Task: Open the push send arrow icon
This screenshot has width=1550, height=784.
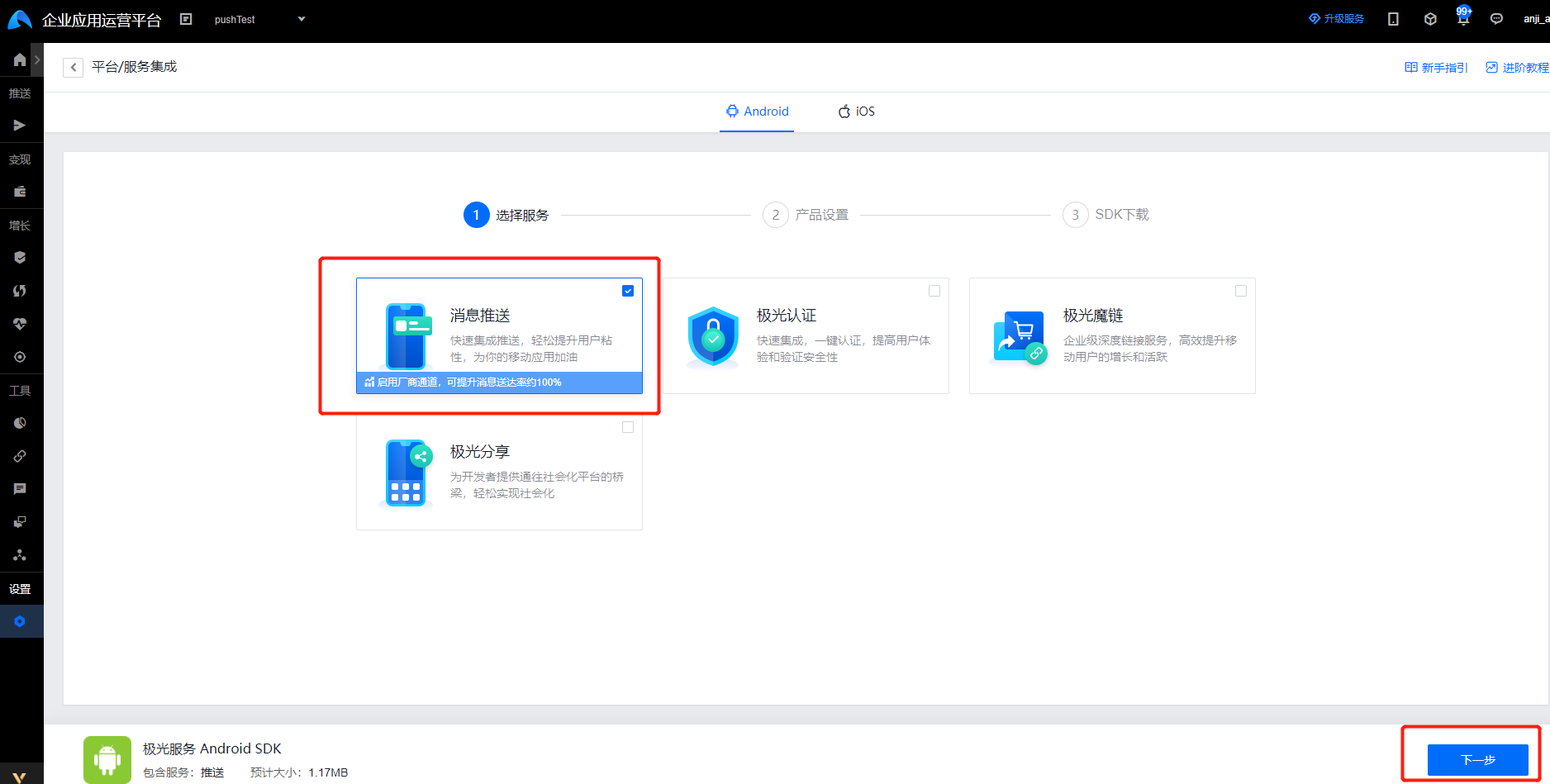Action: (x=19, y=126)
